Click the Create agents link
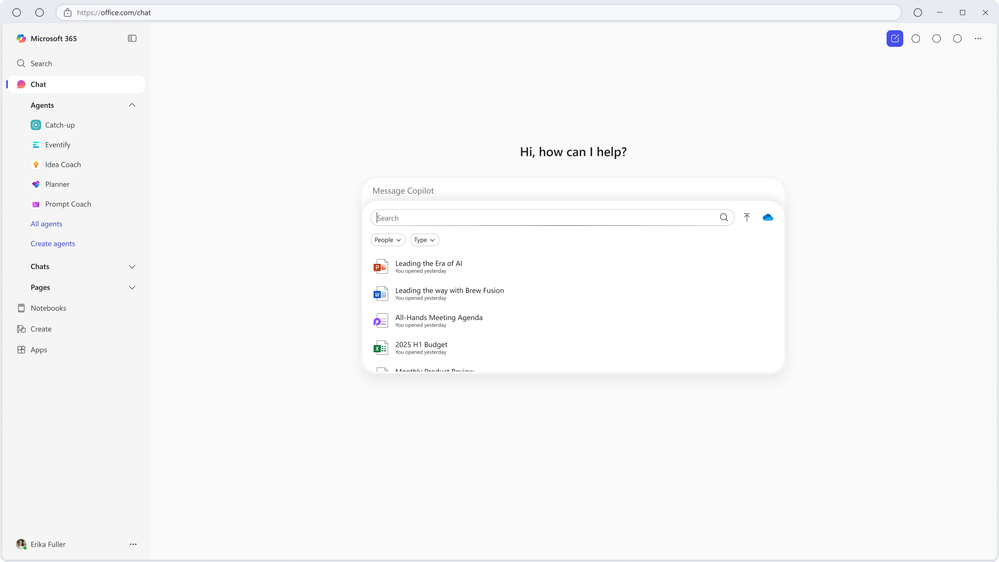The height and width of the screenshot is (562, 999). (x=53, y=243)
